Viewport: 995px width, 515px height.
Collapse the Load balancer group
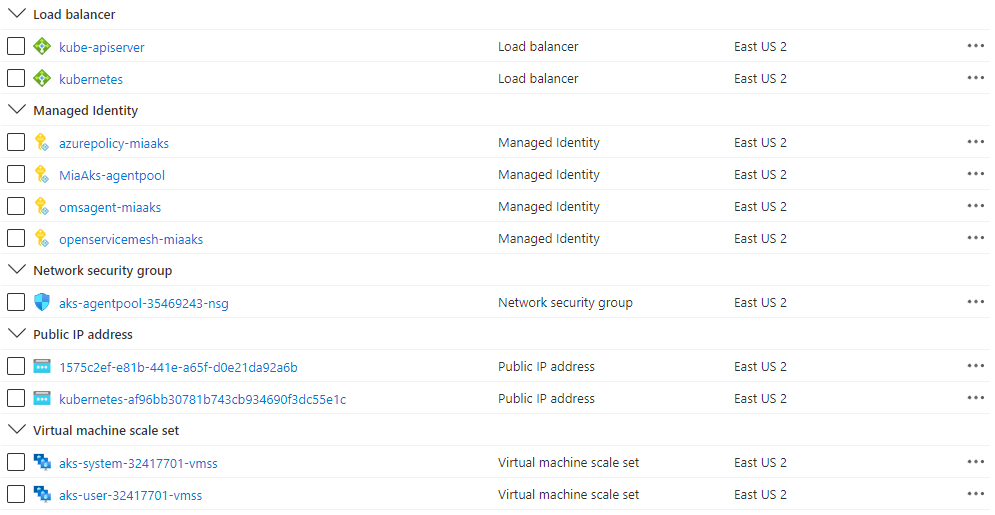16,13
